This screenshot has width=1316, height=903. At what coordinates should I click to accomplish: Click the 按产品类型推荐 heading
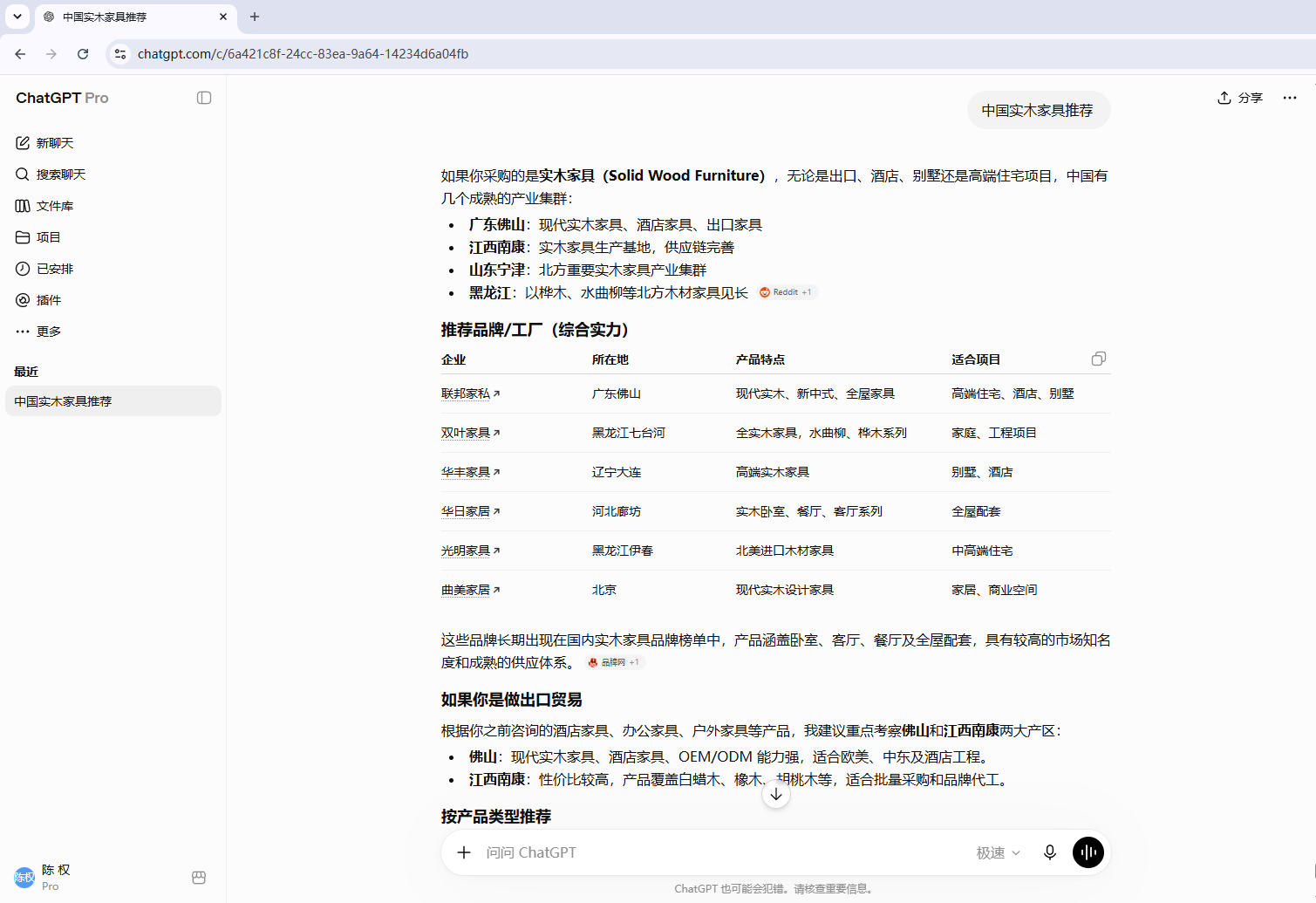496,817
